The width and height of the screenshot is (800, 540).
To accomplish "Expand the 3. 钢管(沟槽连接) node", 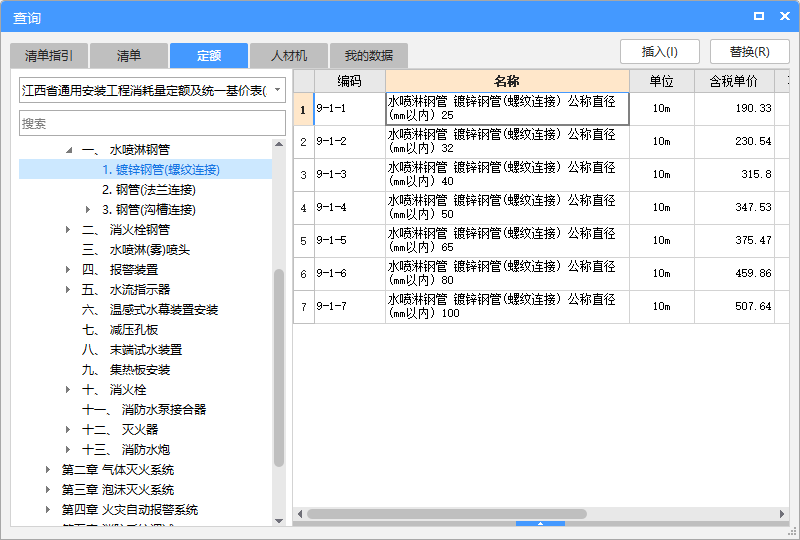I will pyautogui.click(x=88, y=210).
